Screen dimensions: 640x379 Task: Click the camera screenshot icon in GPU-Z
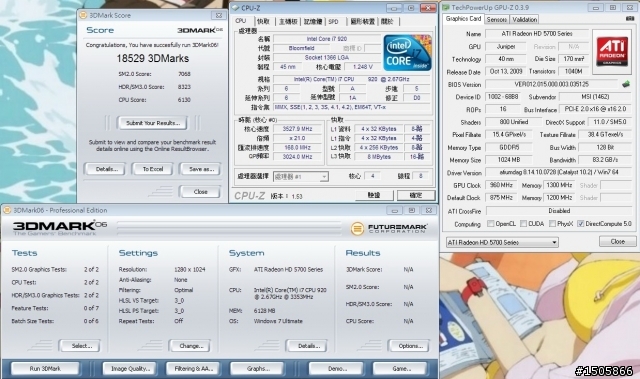click(x=630, y=19)
